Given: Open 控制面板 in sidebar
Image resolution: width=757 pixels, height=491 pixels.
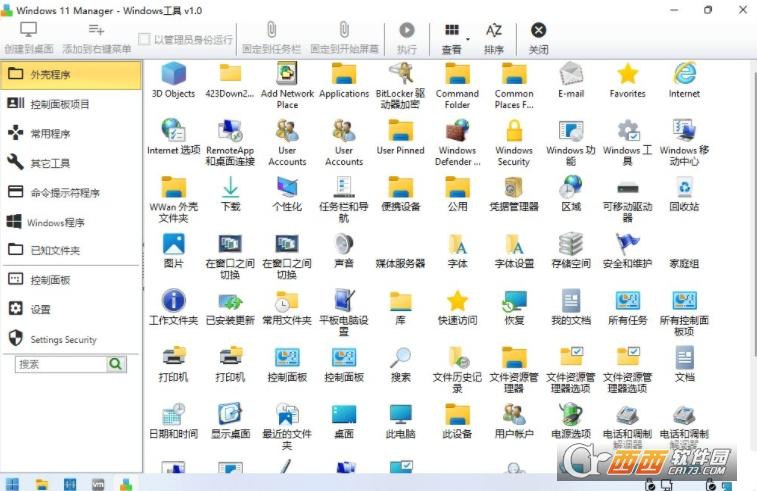Looking at the screenshot, I should [x=71, y=280].
